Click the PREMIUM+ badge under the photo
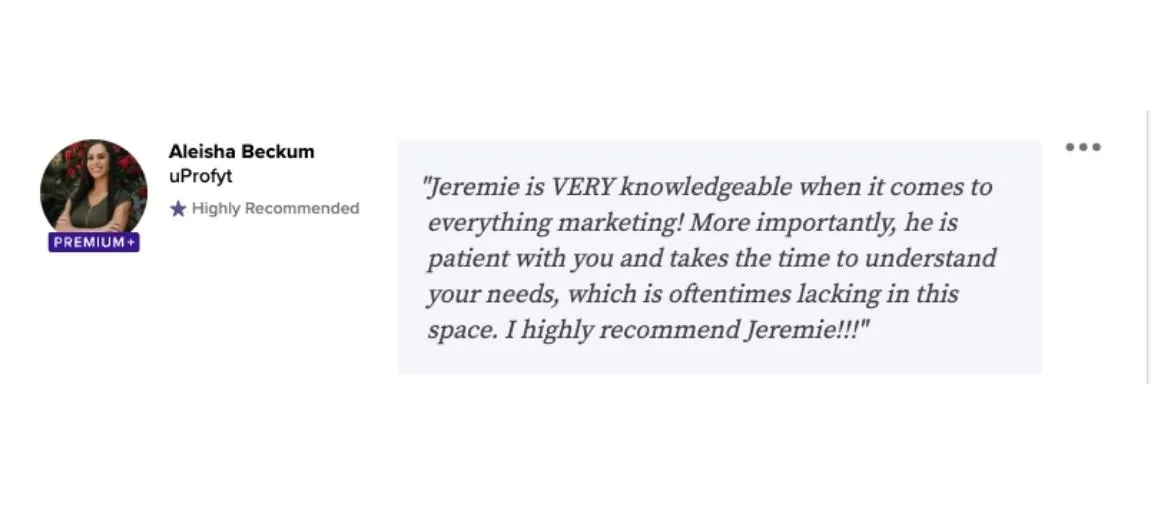The image size is (1151, 507). point(94,242)
